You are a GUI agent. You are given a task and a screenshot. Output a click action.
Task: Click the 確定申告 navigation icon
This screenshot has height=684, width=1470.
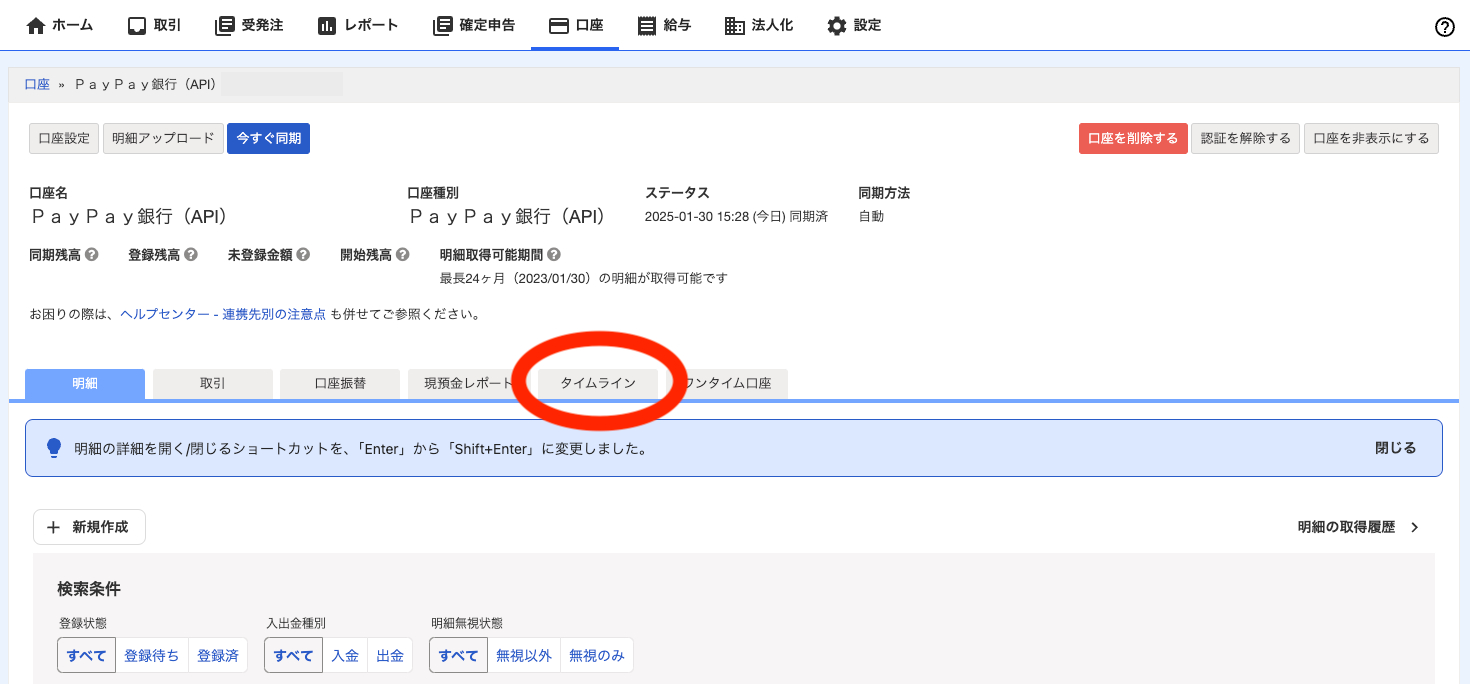coord(442,25)
